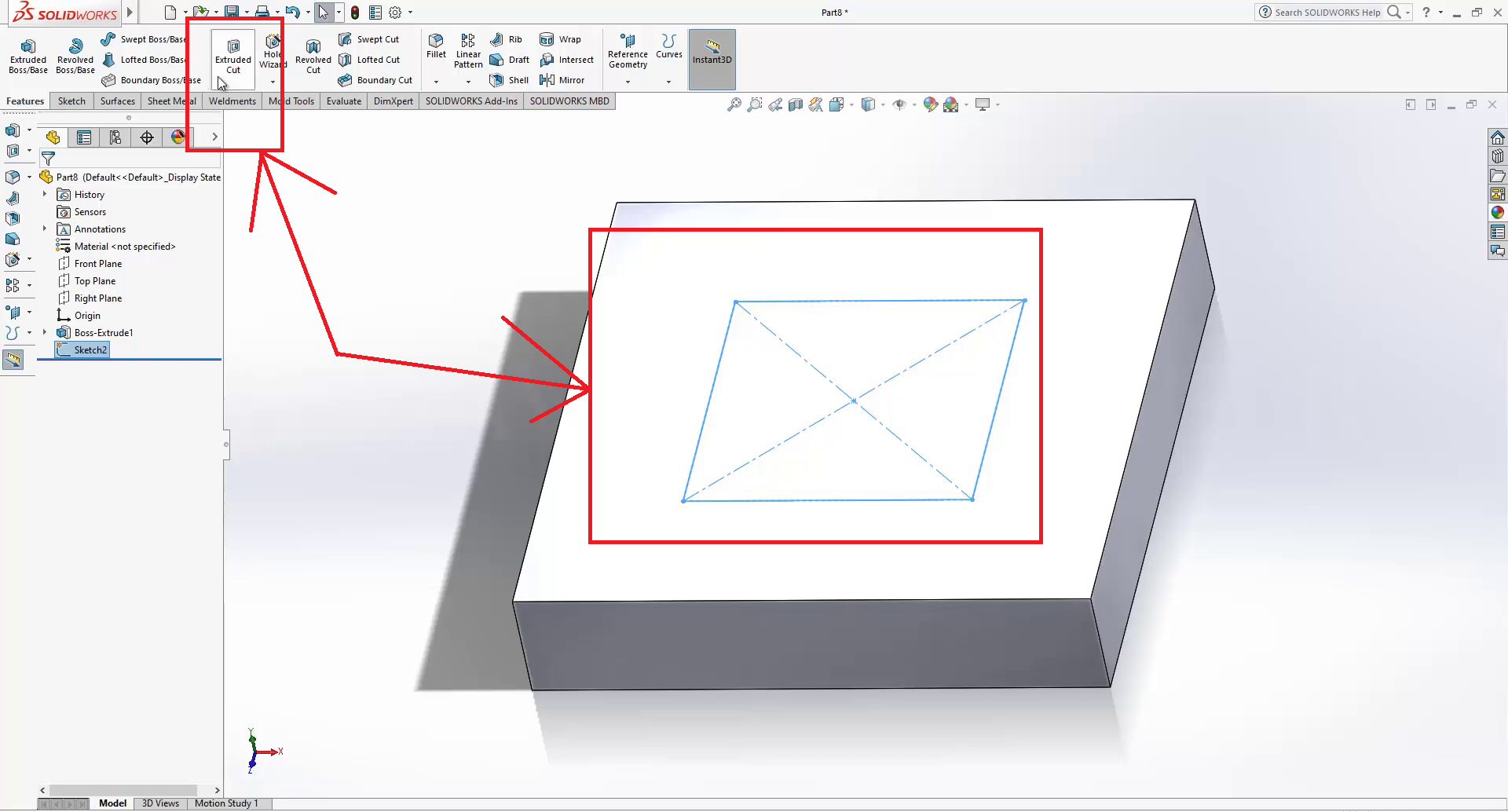Switch to the Sketch tab
Screen dimensions: 1508x812
point(71,101)
